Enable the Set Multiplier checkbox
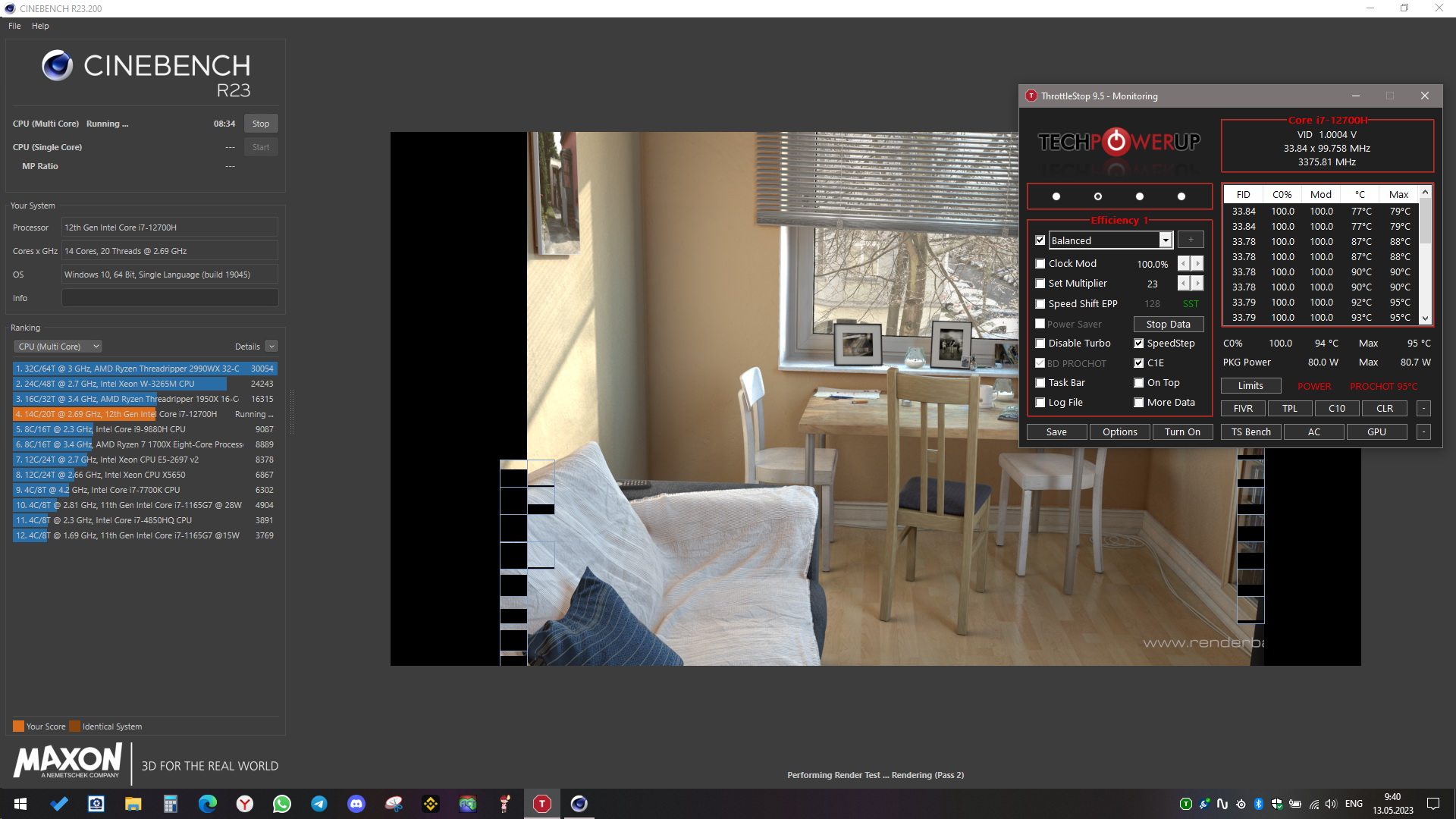This screenshot has width=1456, height=819. pos(1040,284)
